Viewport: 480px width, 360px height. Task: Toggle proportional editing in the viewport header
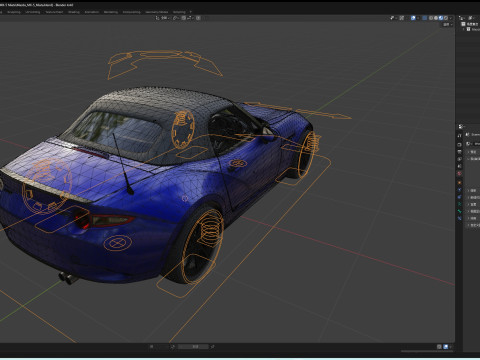[198, 18]
